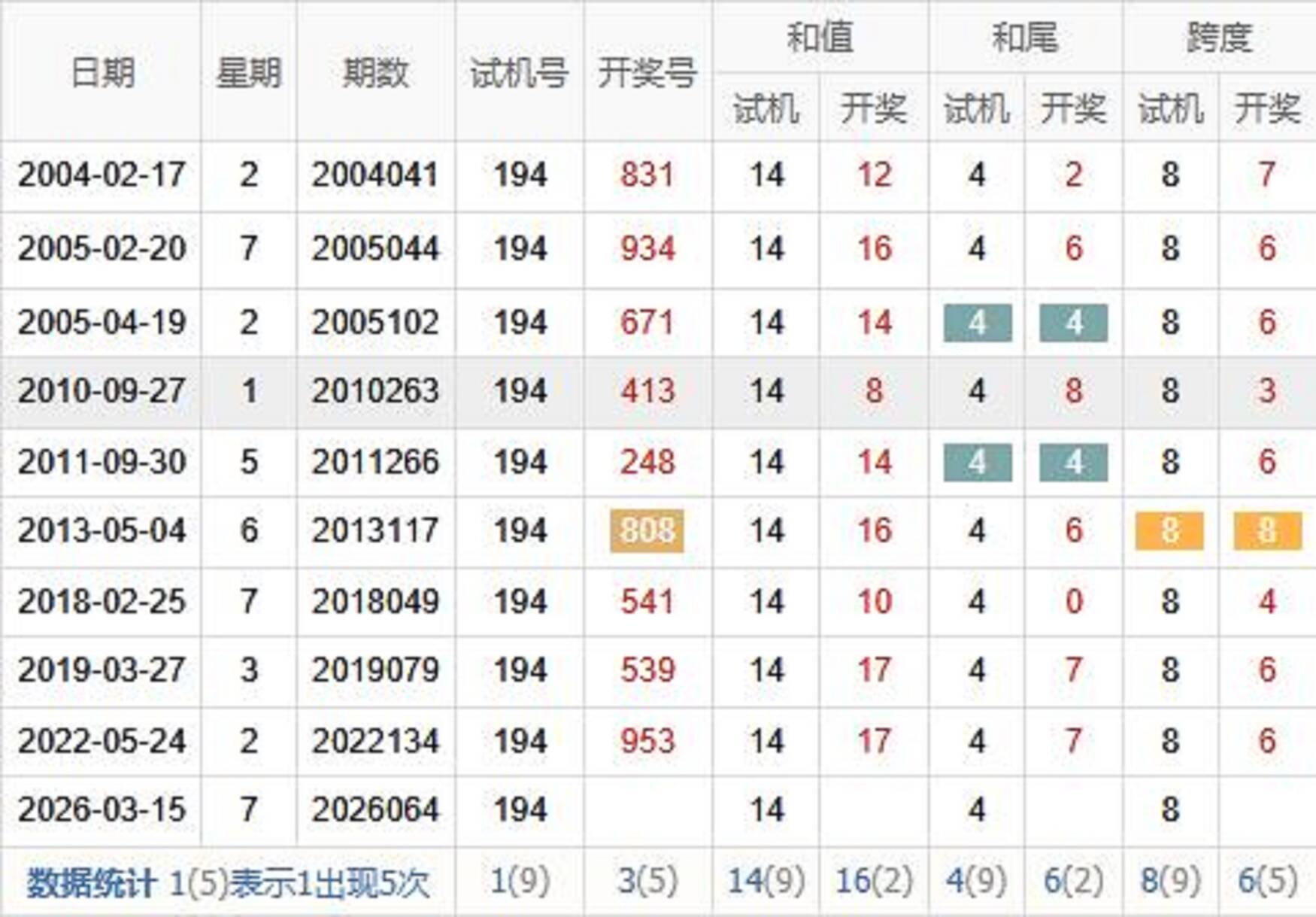Open the 16(2) statistic in footer

click(874, 881)
